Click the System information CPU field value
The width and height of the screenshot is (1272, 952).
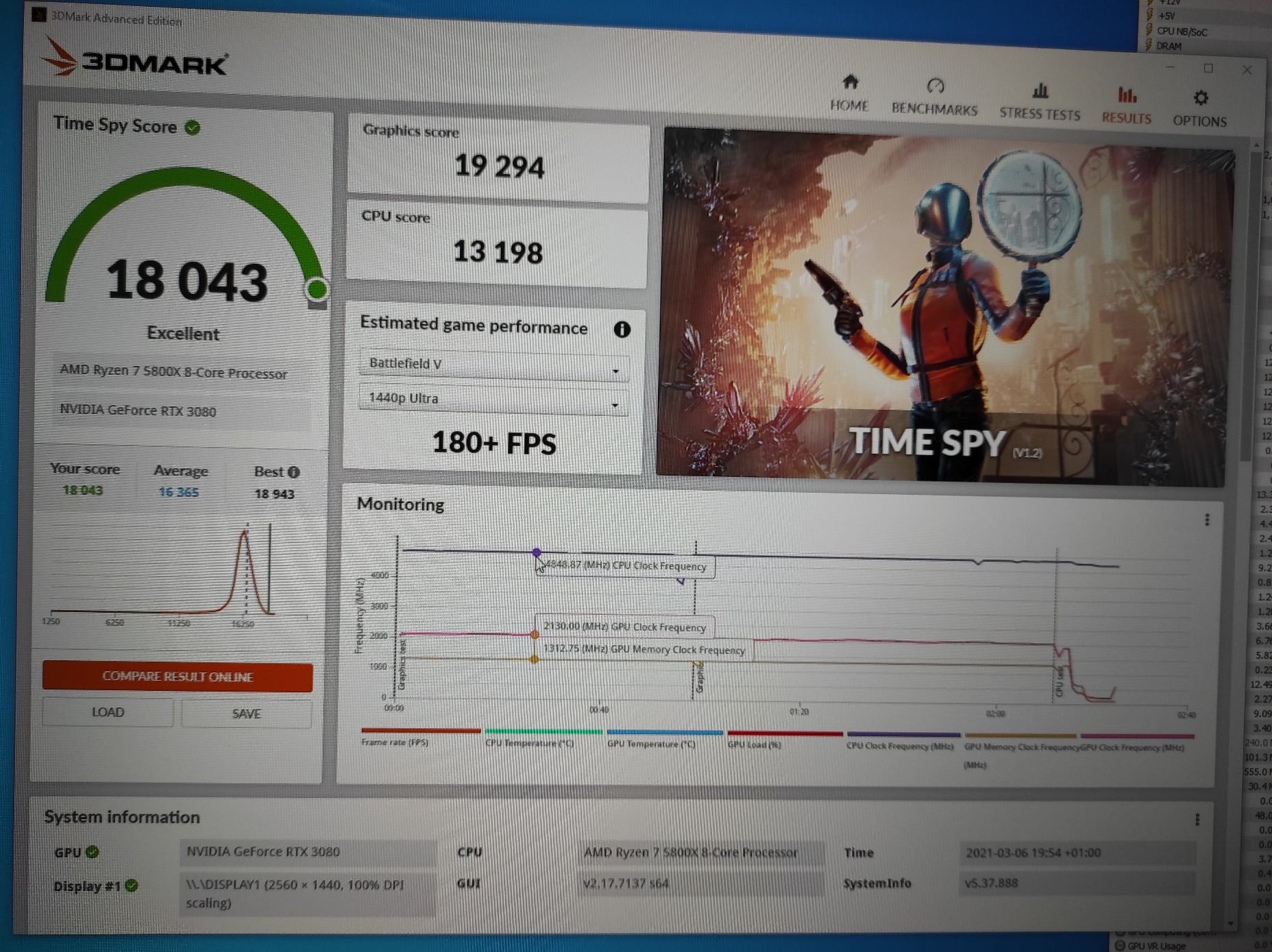tap(700, 853)
